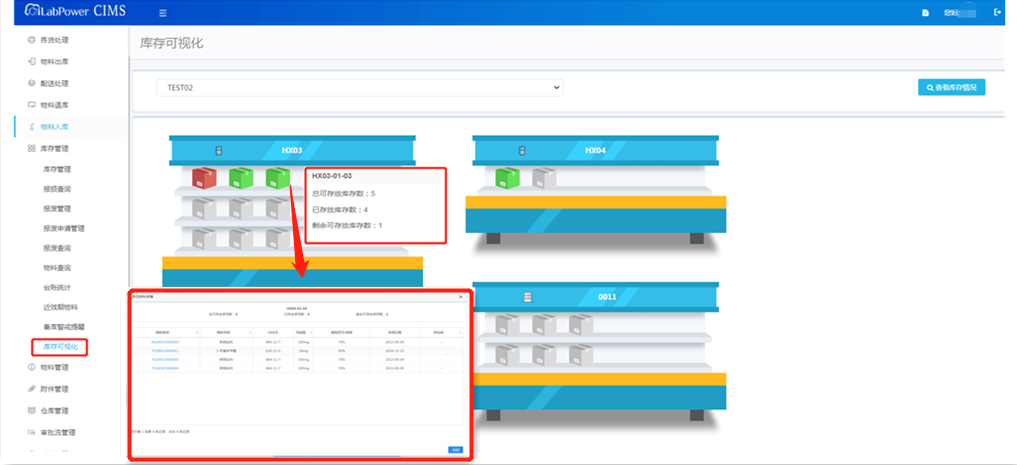The image size is (1017, 465).
Task: Click the middle gray box on 0011 bottom row
Action: (544, 354)
